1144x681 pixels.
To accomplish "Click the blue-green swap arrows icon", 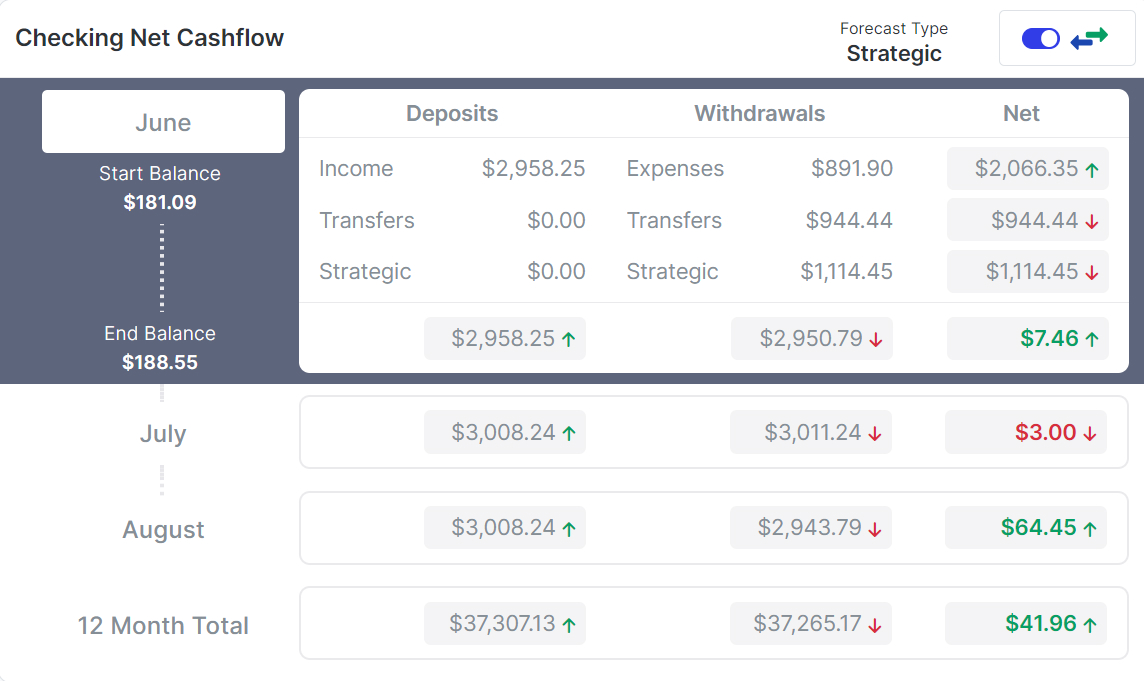I will click(x=1089, y=39).
